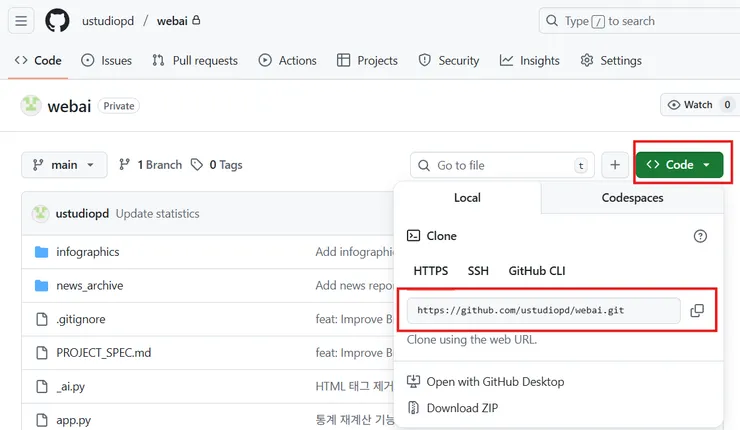Open the ustudiopd commit author link

pyautogui.click(x=82, y=214)
